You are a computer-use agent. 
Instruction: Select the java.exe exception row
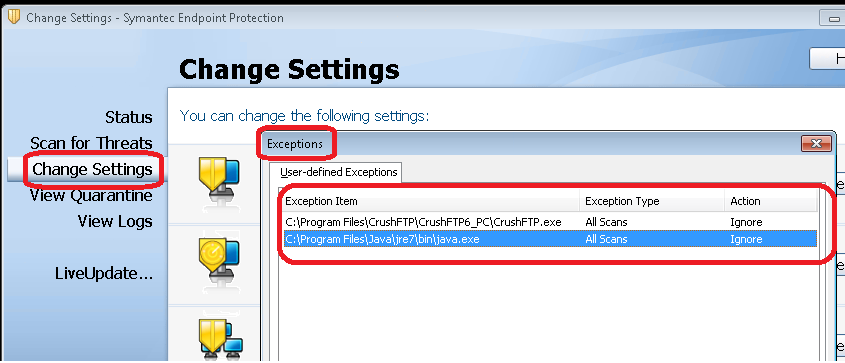coord(550,239)
